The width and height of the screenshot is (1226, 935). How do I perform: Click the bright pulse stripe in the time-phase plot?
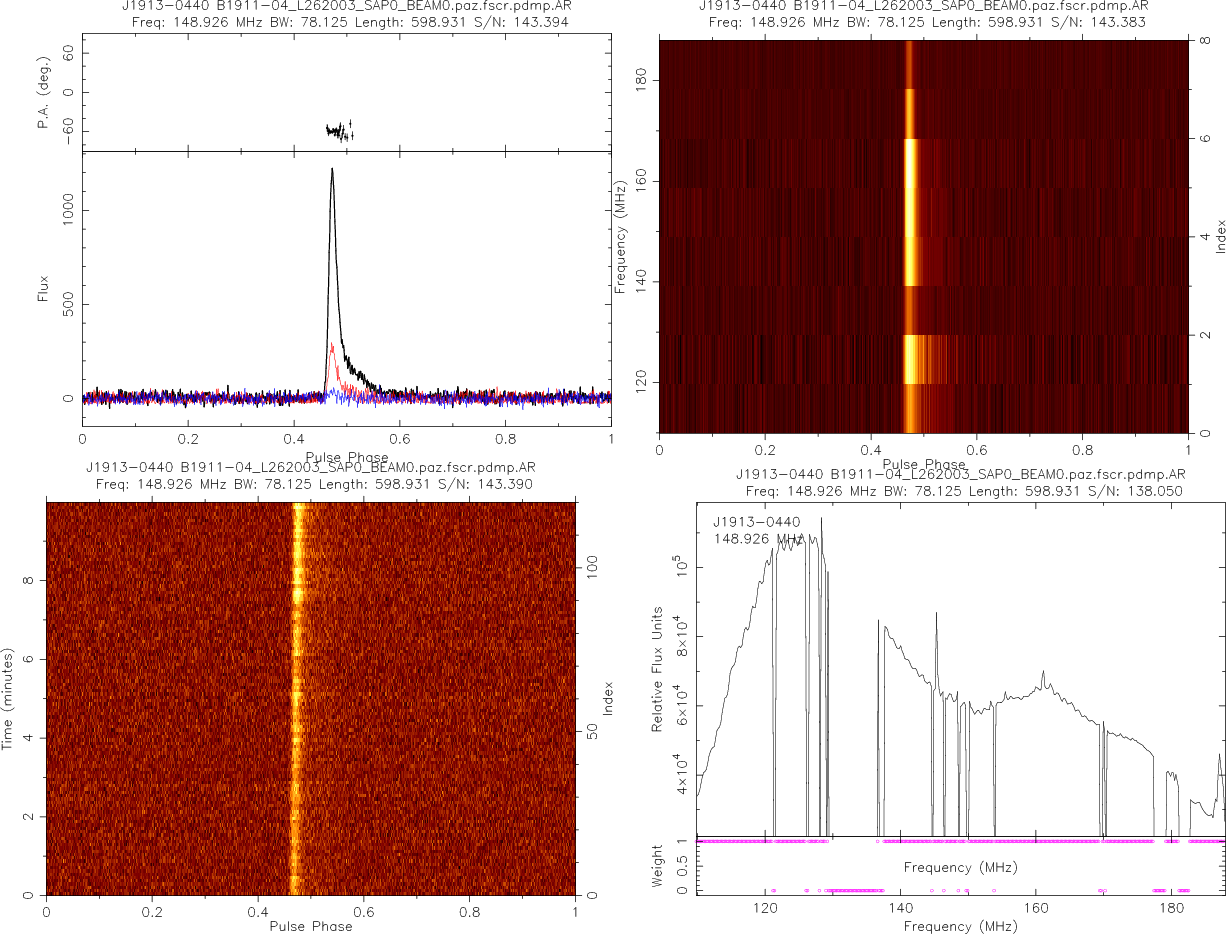296,700
